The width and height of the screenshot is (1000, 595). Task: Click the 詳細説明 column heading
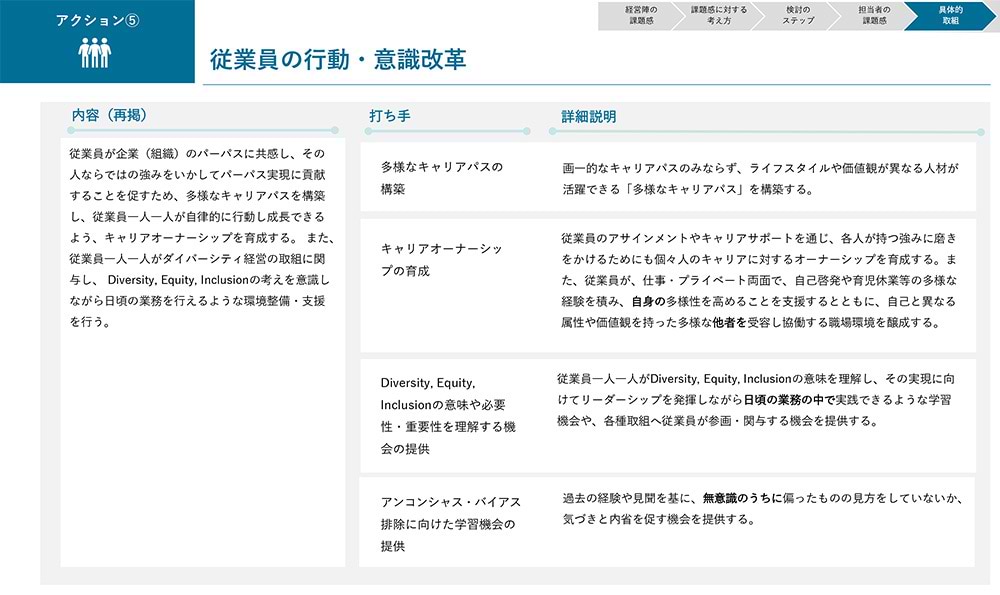[589, 117]
